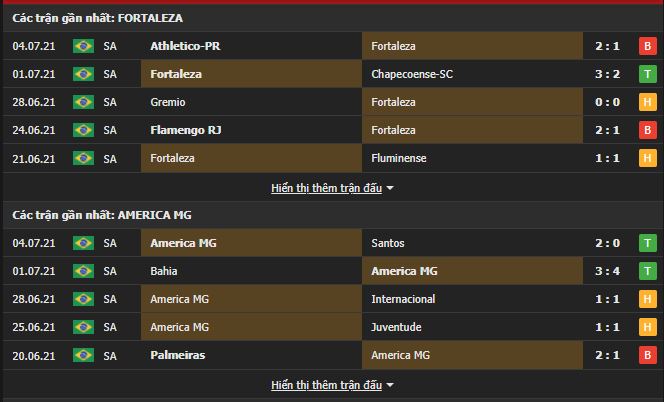Viewport: 664px width, 402px height.
Task: Expand more America MG matches list
Action: (x=332, y=385)
